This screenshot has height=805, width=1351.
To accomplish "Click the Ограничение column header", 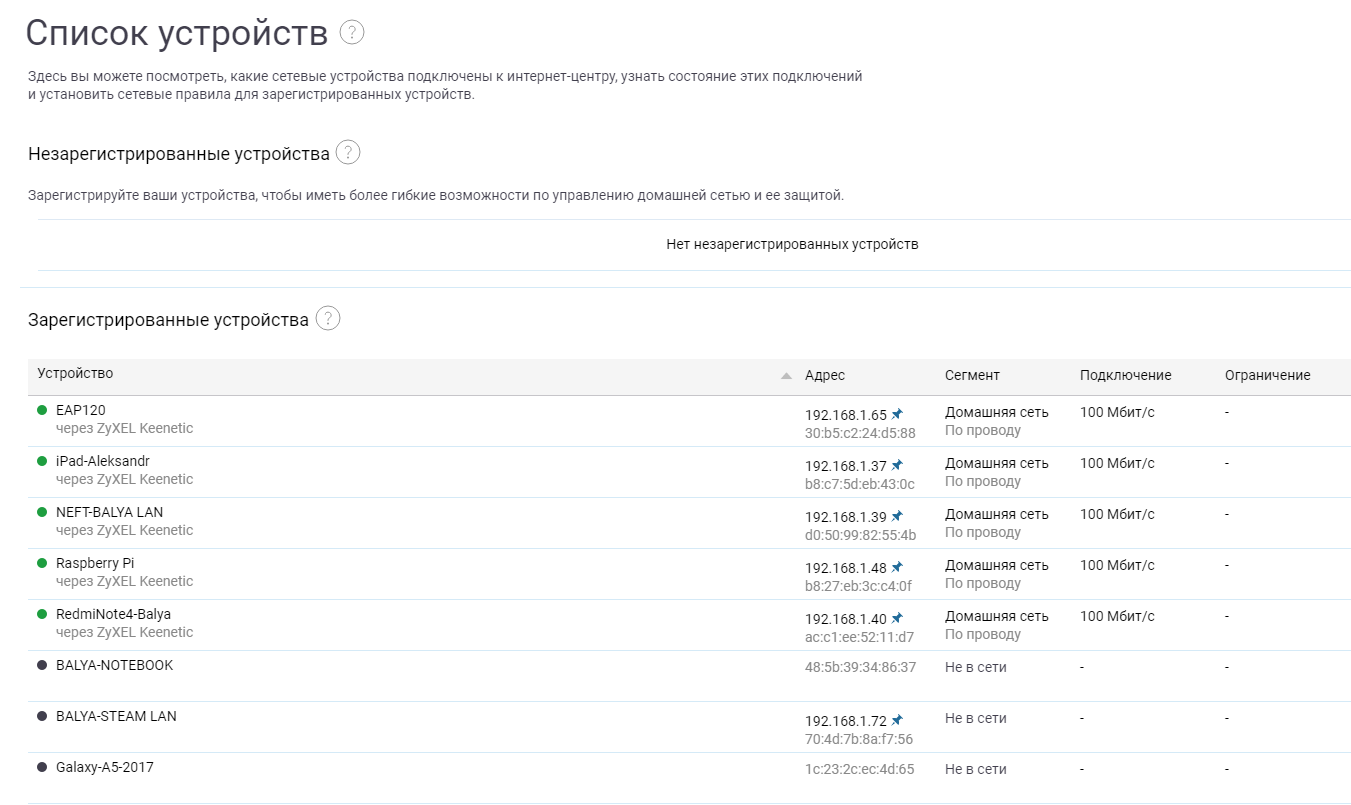I will coord(1267,375).
